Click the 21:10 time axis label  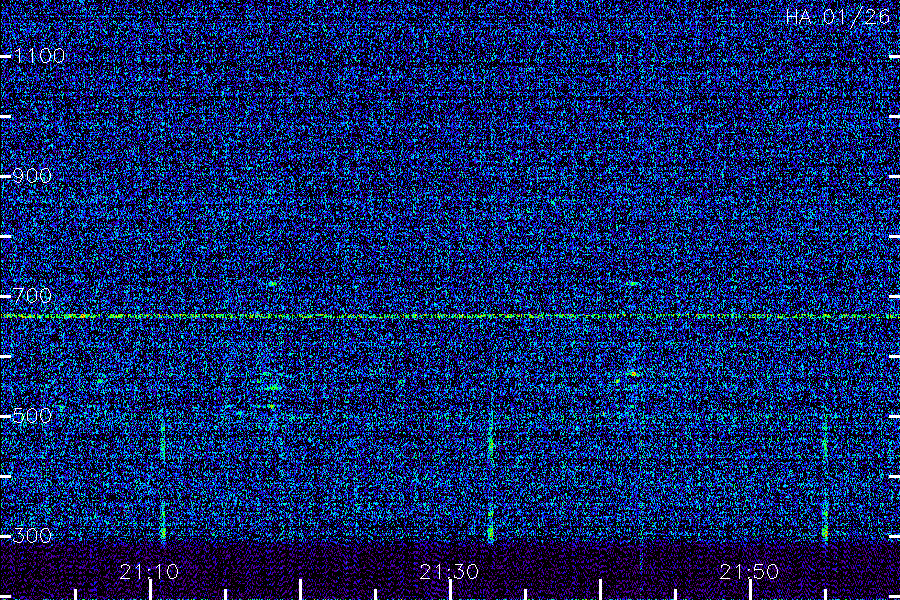tap(149, 572)
